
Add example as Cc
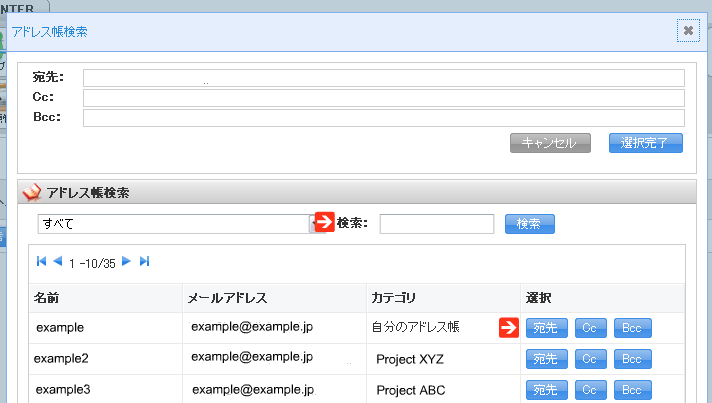click(x=590, y=328)
